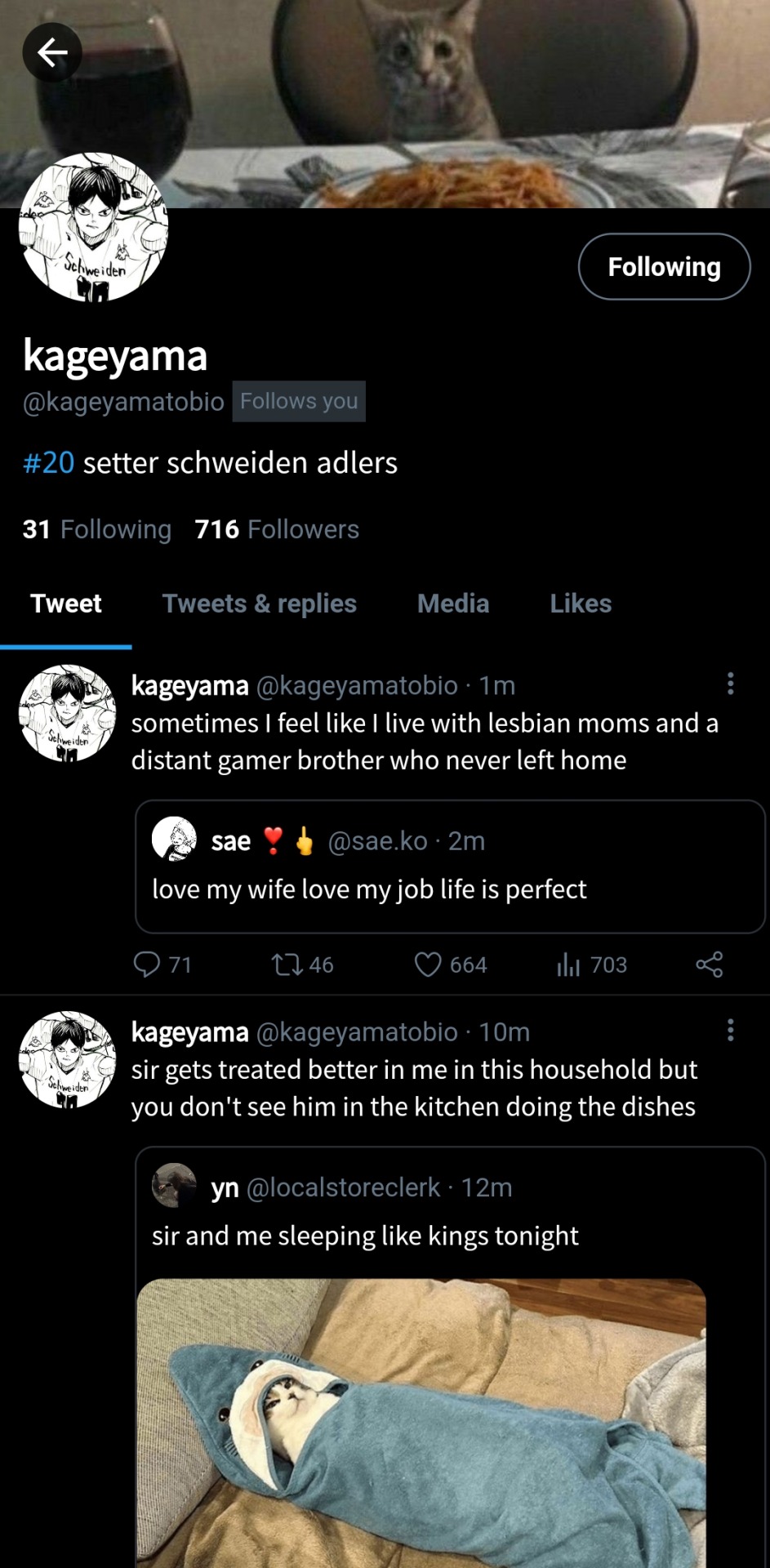Show the Likes tab
The width and height of the screenshot is (770, 1568).
pos(581,604)
